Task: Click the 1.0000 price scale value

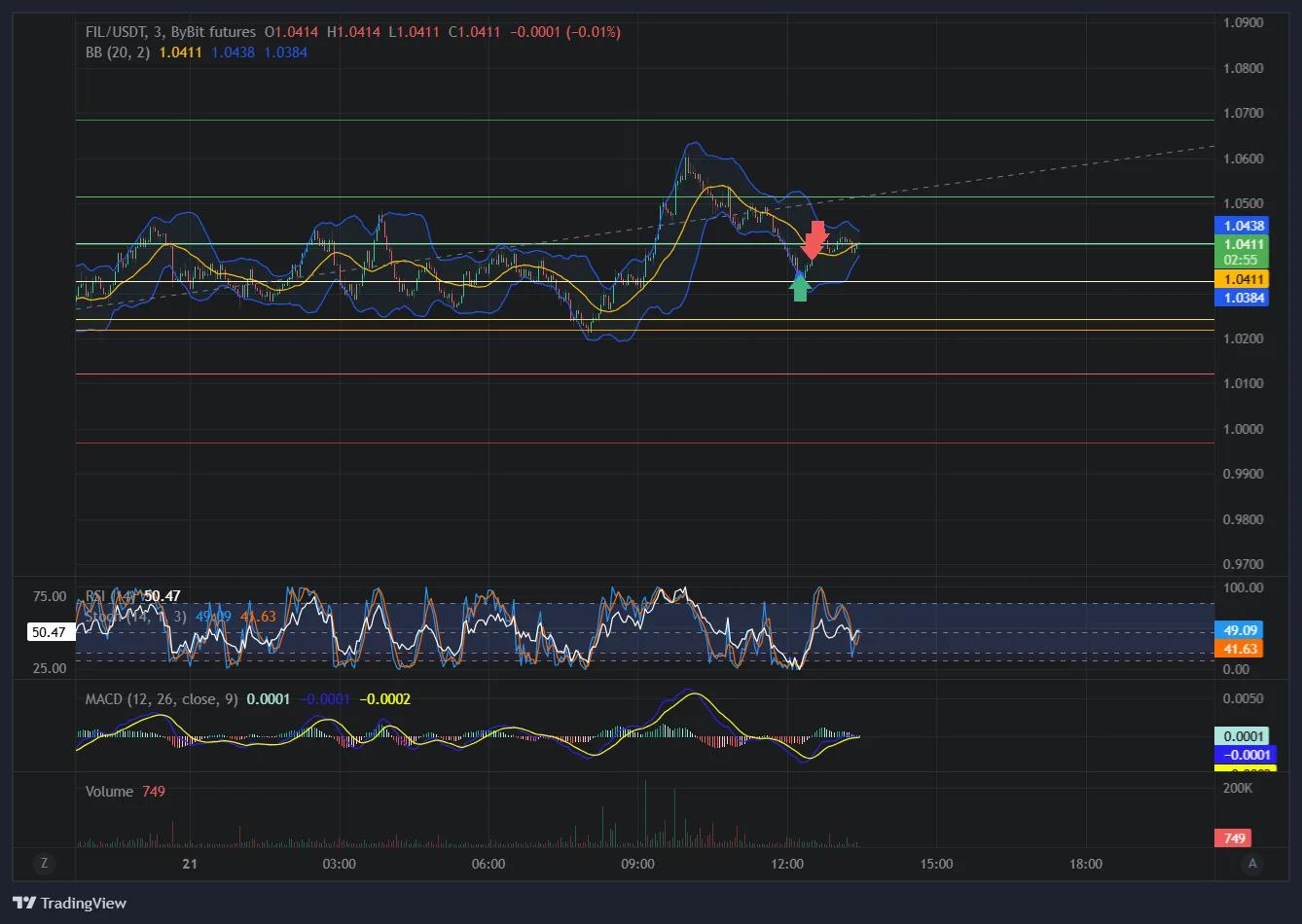Action: [x=1243, y=429]
